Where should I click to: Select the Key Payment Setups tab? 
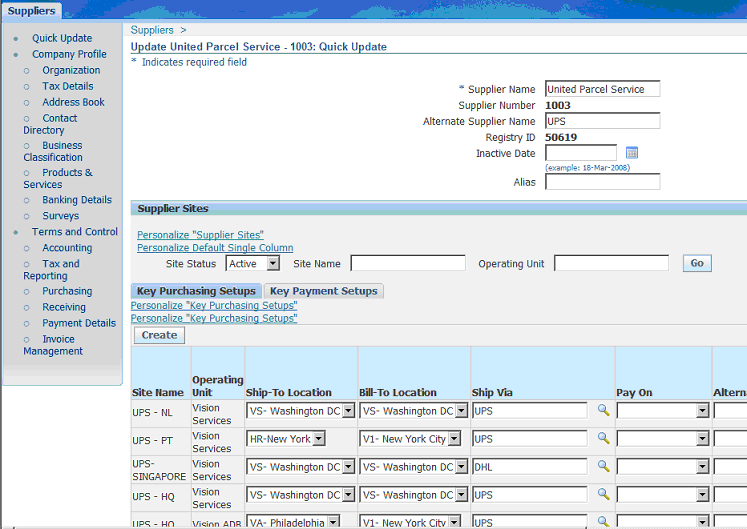click(x=324, y=291)
